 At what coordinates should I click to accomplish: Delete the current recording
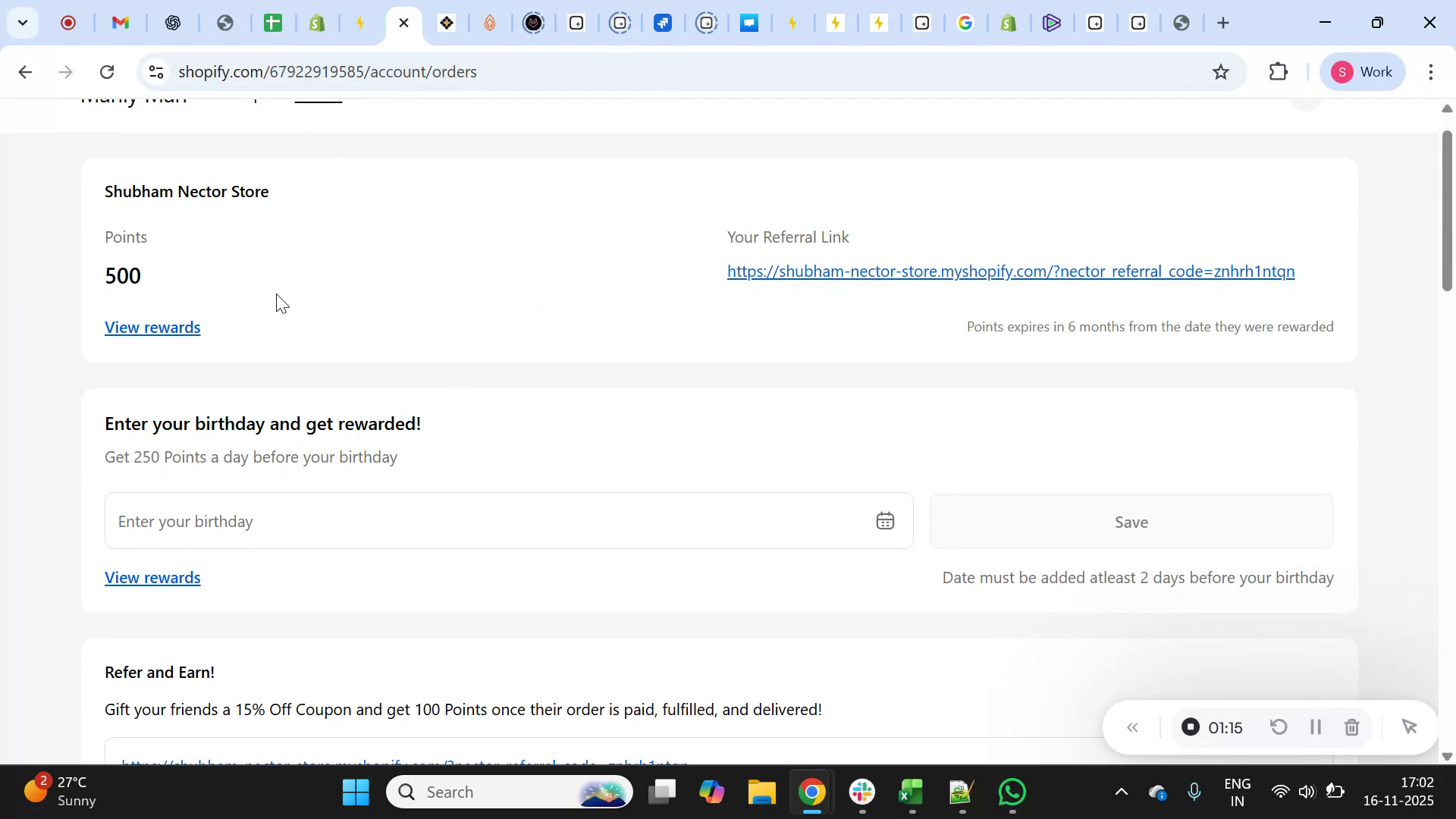[x=1351, y=726]
